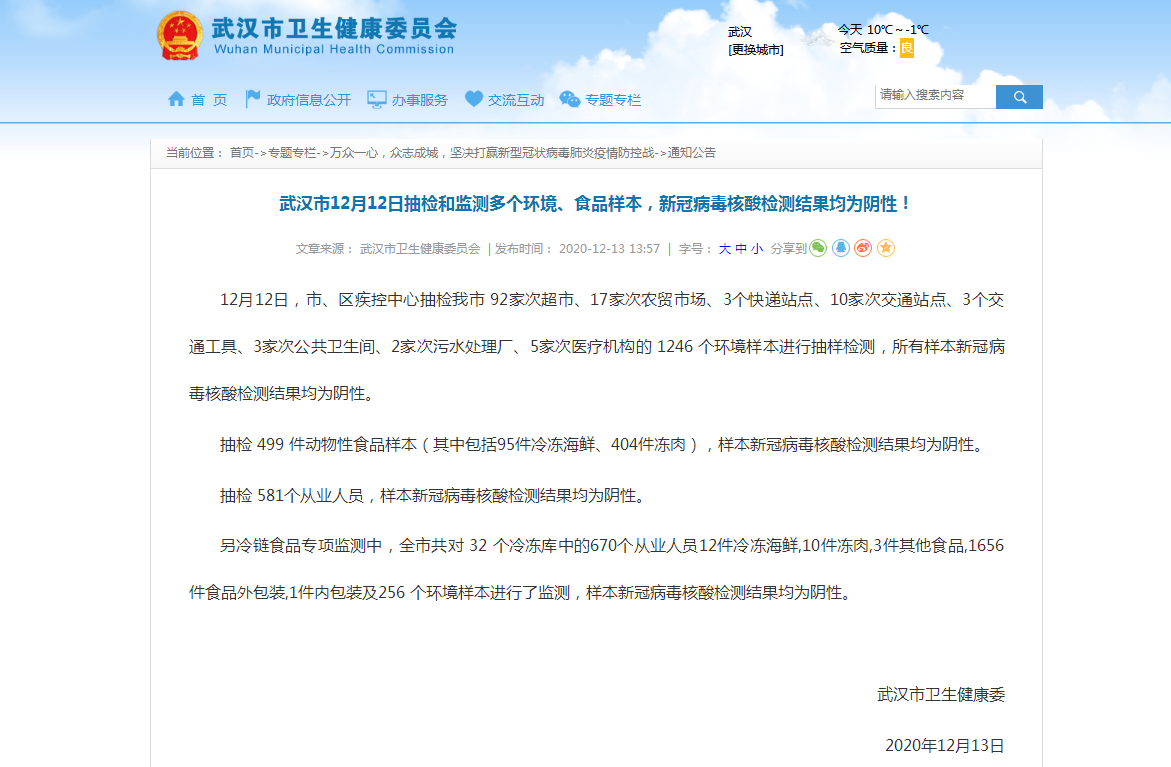
Task: Click the paragraph starting 另冷链食品专项监测中
Action: (597, 569)
